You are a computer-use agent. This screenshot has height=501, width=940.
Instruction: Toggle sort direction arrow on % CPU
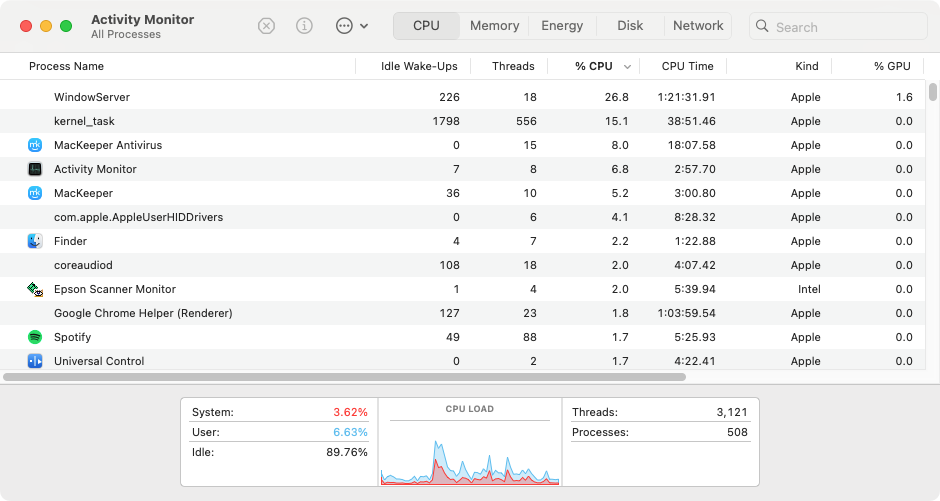pyautogui.click(x=627, y=67)
